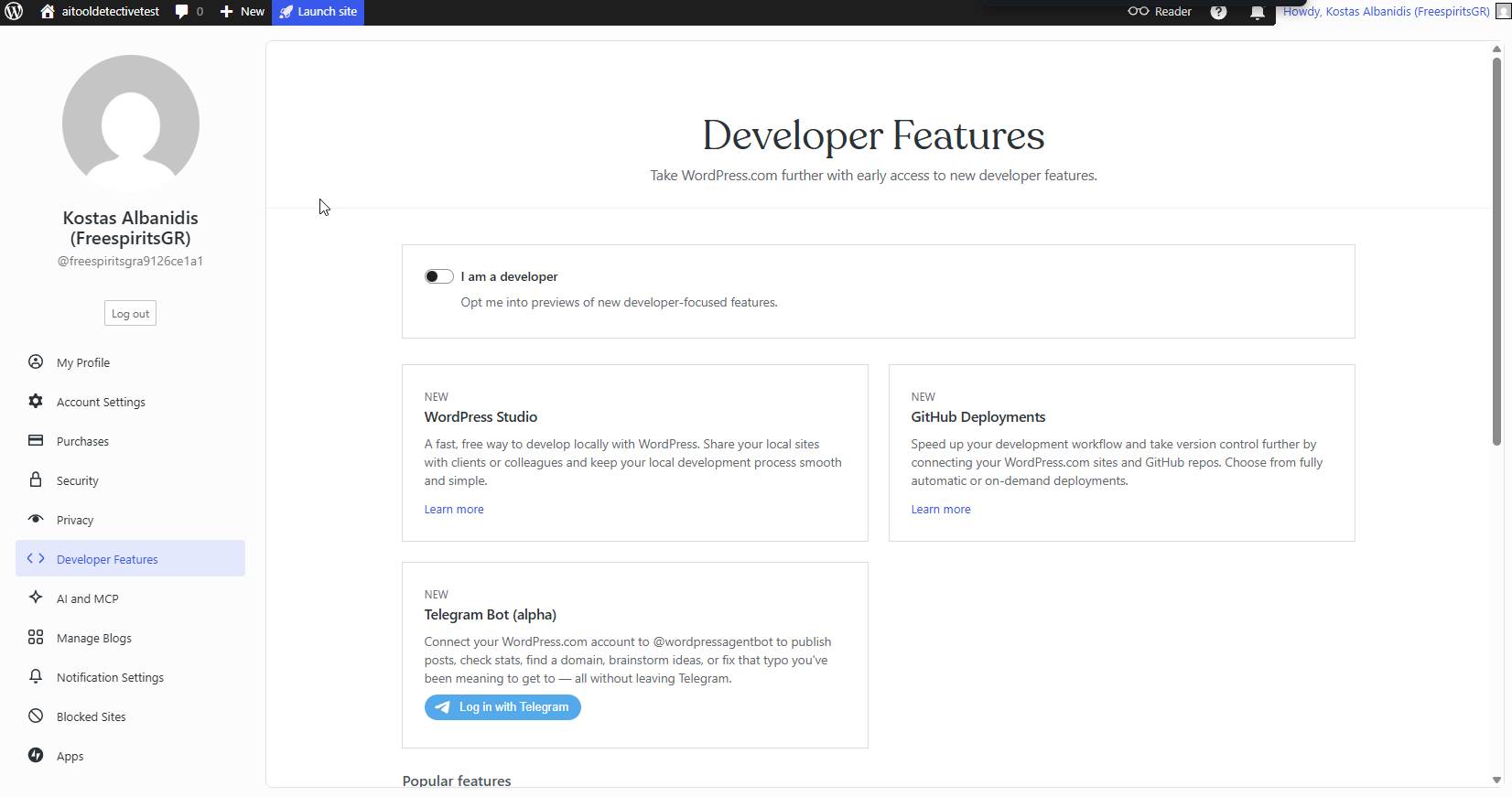Open Blocked Sites page
Image resolution: width=1512 pixels, height=797 pixels.
point(130,716)
